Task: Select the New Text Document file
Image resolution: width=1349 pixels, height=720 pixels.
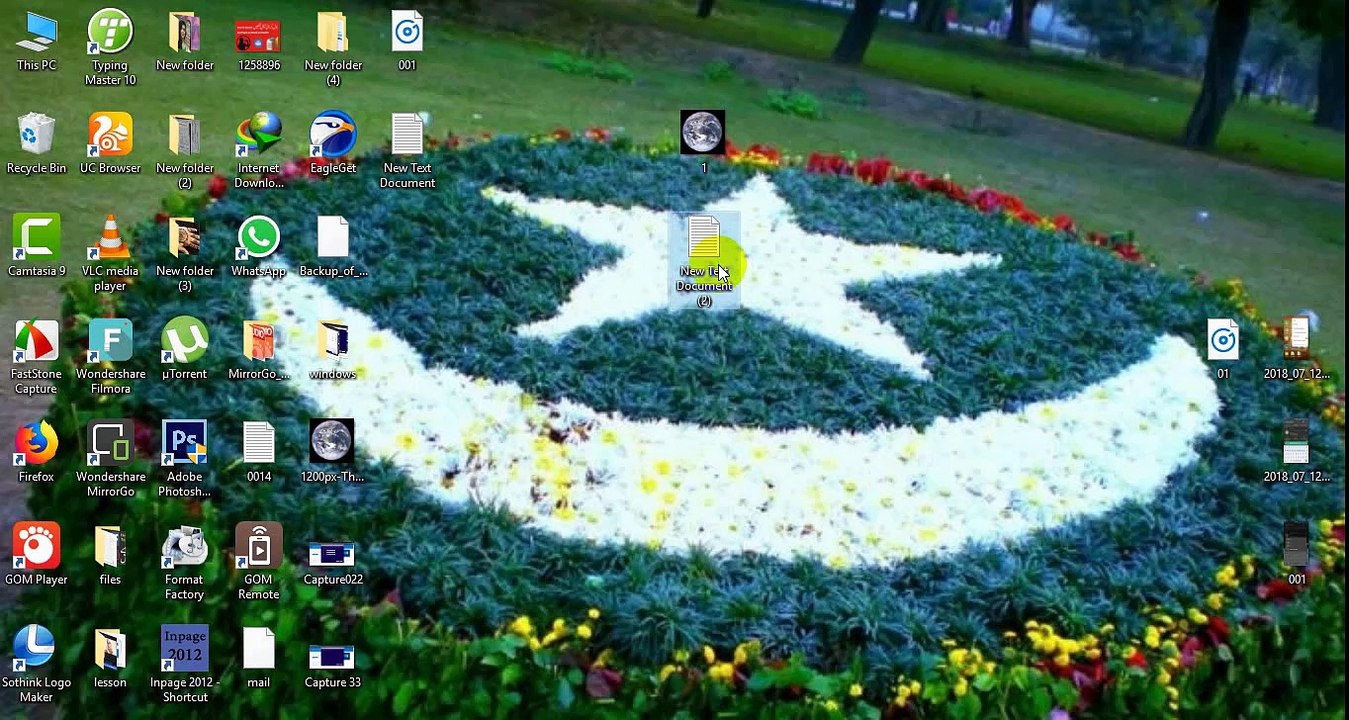Action: point(407,151)
